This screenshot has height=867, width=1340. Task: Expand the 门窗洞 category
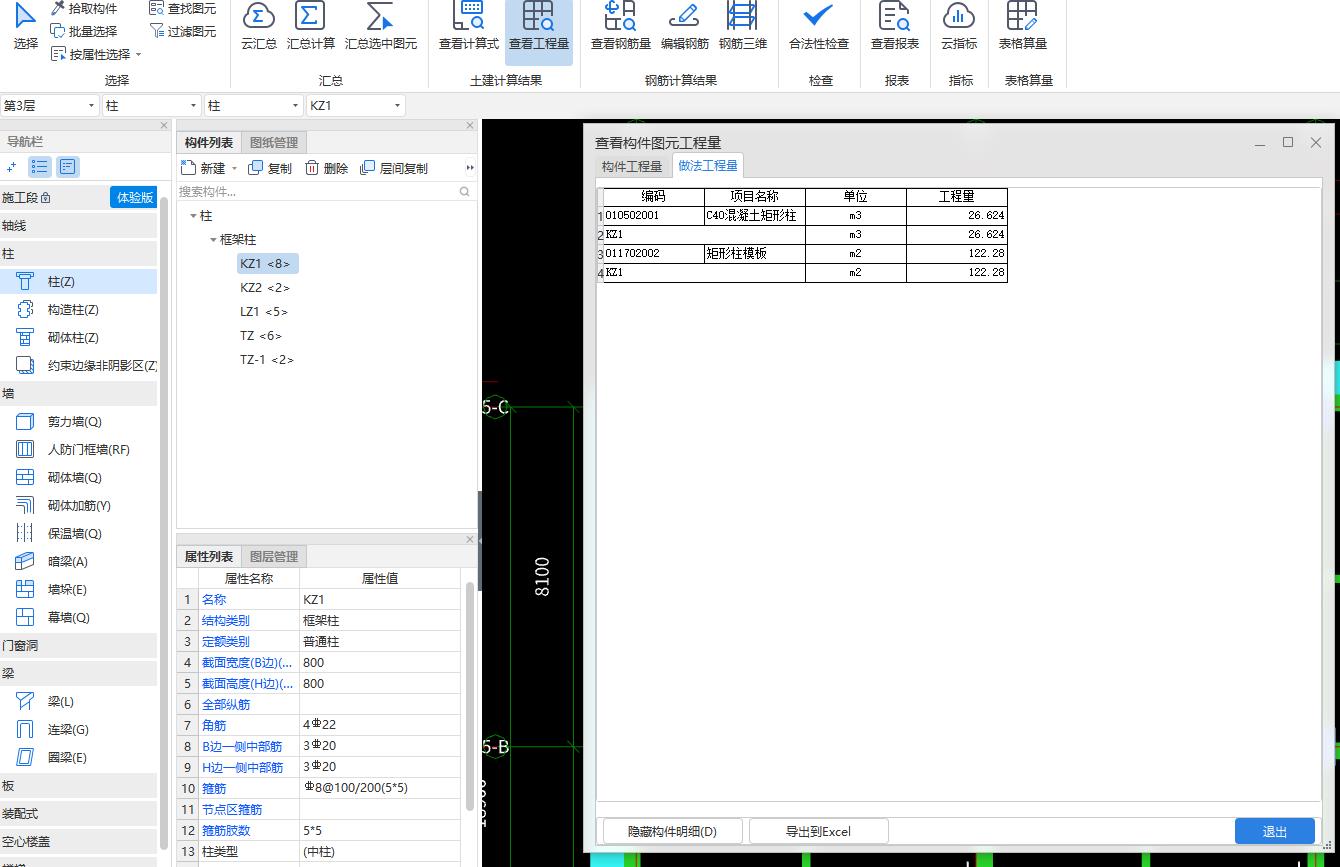point(78,646)
